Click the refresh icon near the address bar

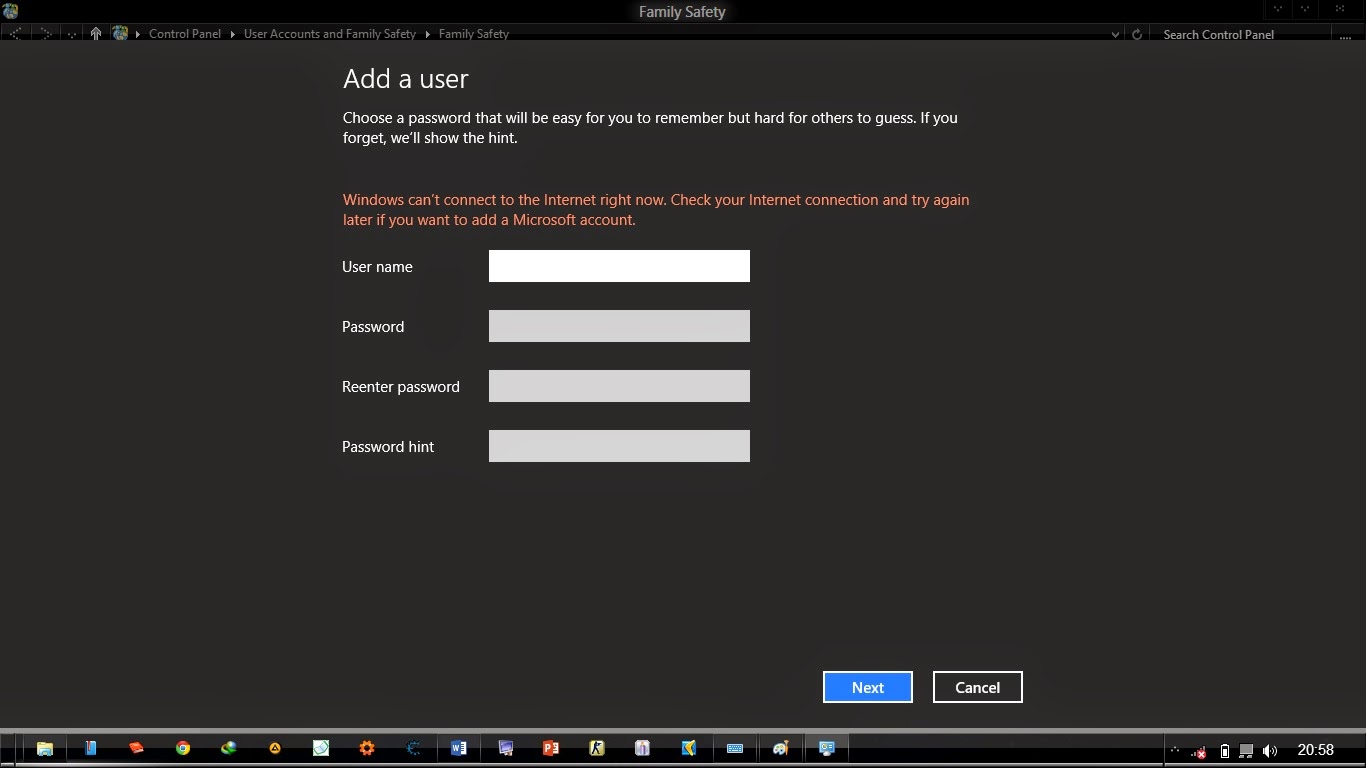pos(1137,33)
